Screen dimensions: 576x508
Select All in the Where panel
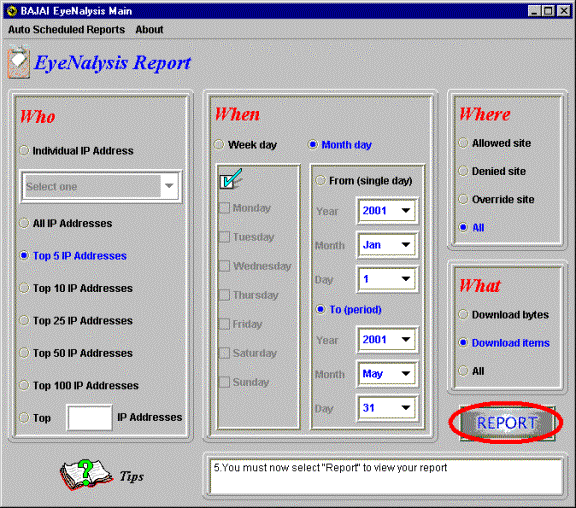463,227
